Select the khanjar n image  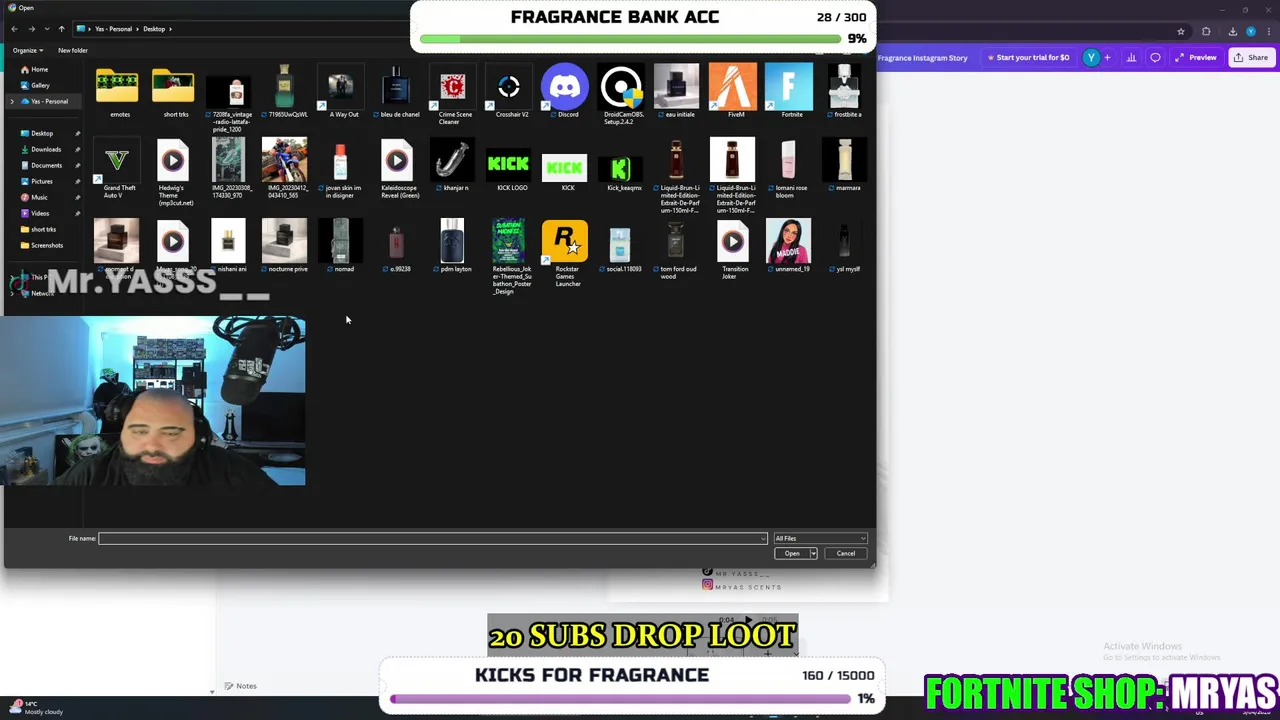click(454, 167)
